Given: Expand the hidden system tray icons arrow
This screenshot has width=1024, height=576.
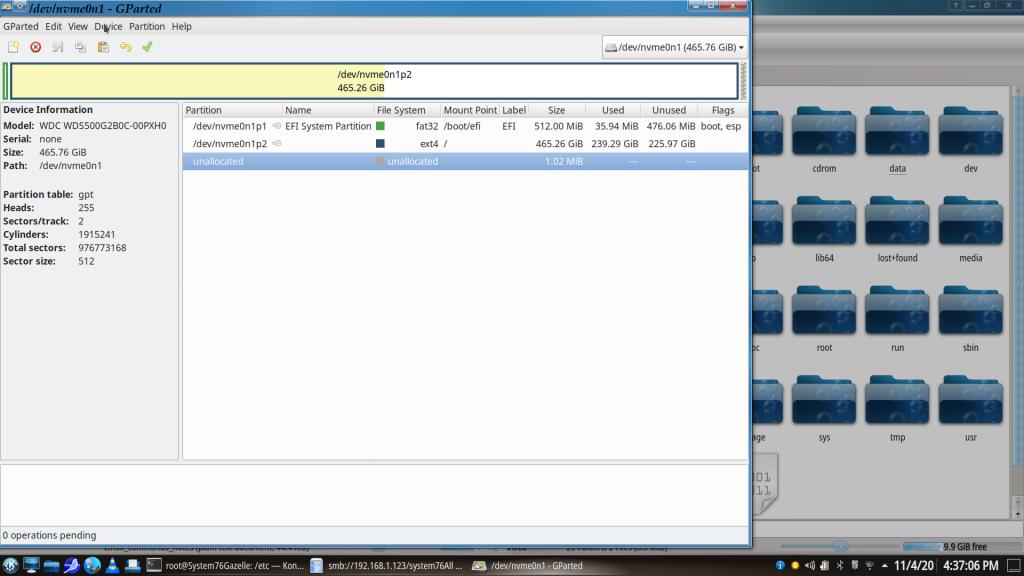Looking at the screenshot, I should coord(884,566).
